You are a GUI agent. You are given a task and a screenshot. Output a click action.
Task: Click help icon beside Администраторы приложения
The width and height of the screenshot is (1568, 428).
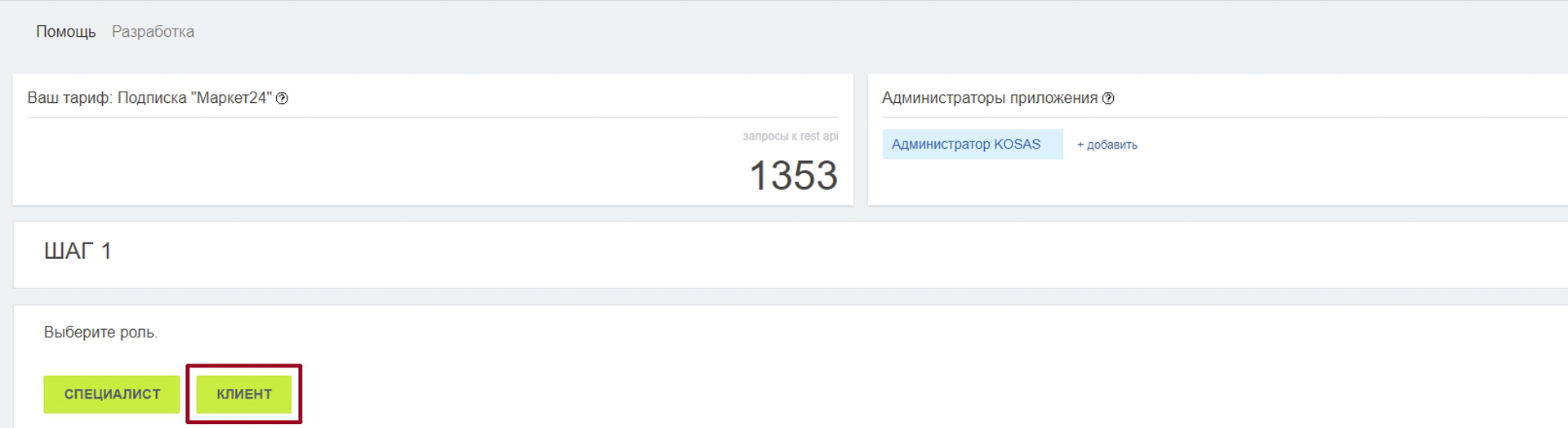click(x=1108, y=98)
